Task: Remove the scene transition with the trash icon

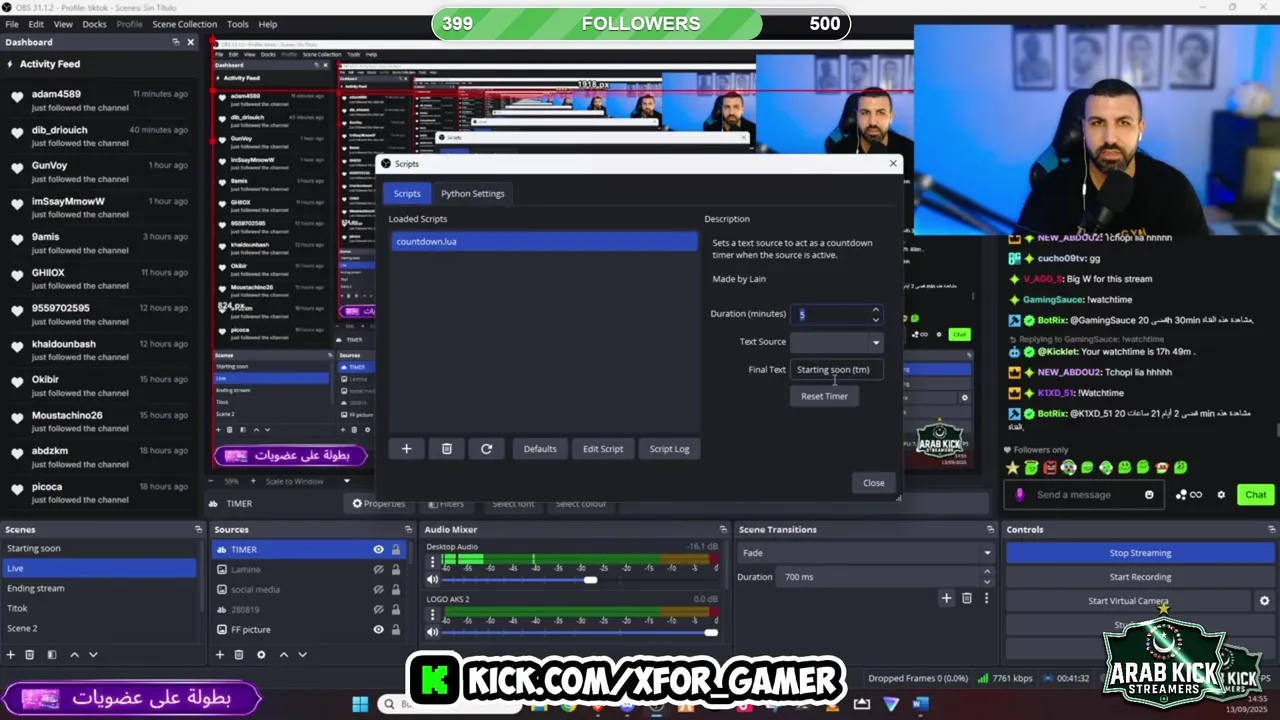Action: [x=966, y=598]
